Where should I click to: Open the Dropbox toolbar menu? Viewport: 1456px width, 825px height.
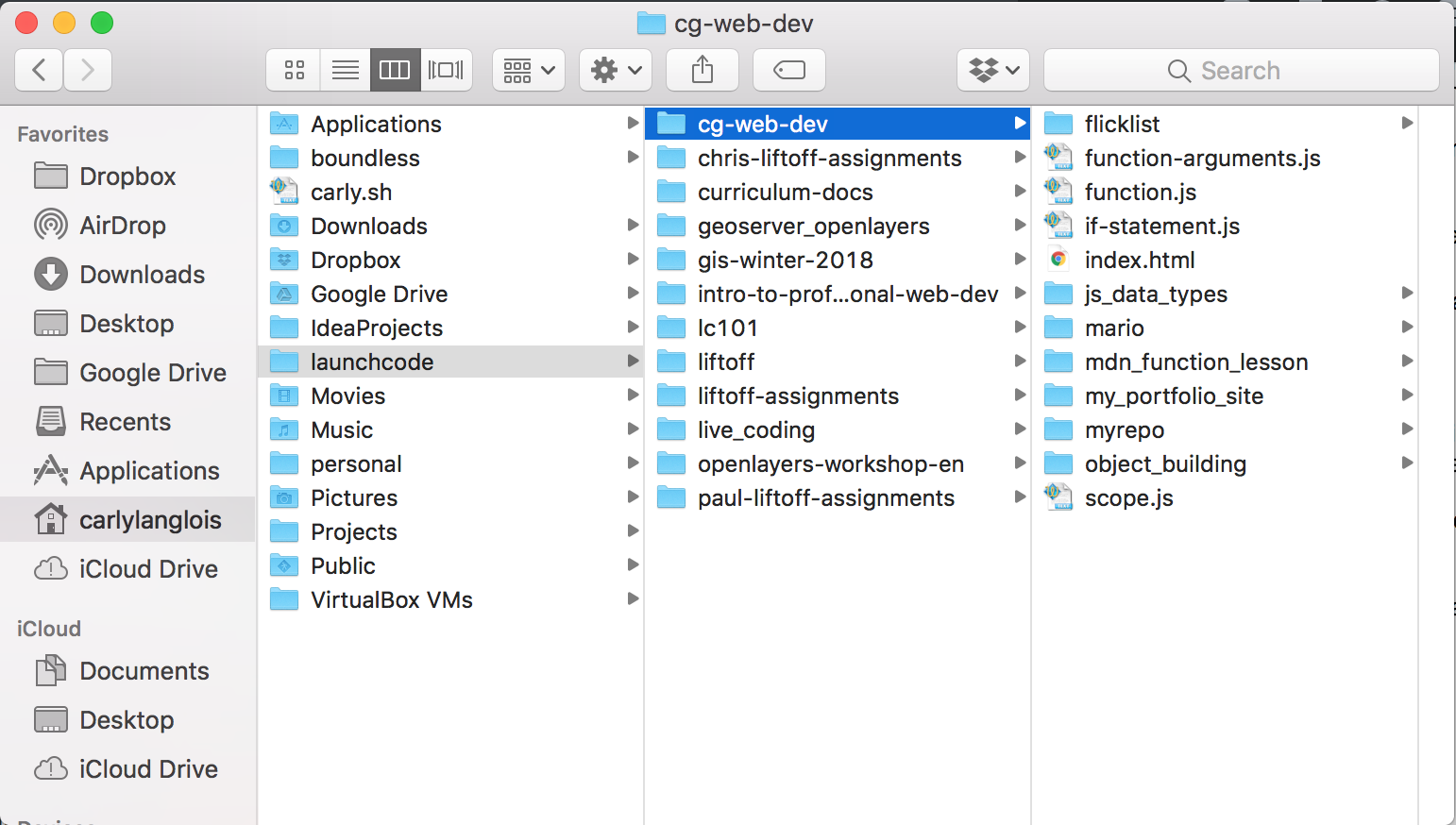click(x=993, y=71)
